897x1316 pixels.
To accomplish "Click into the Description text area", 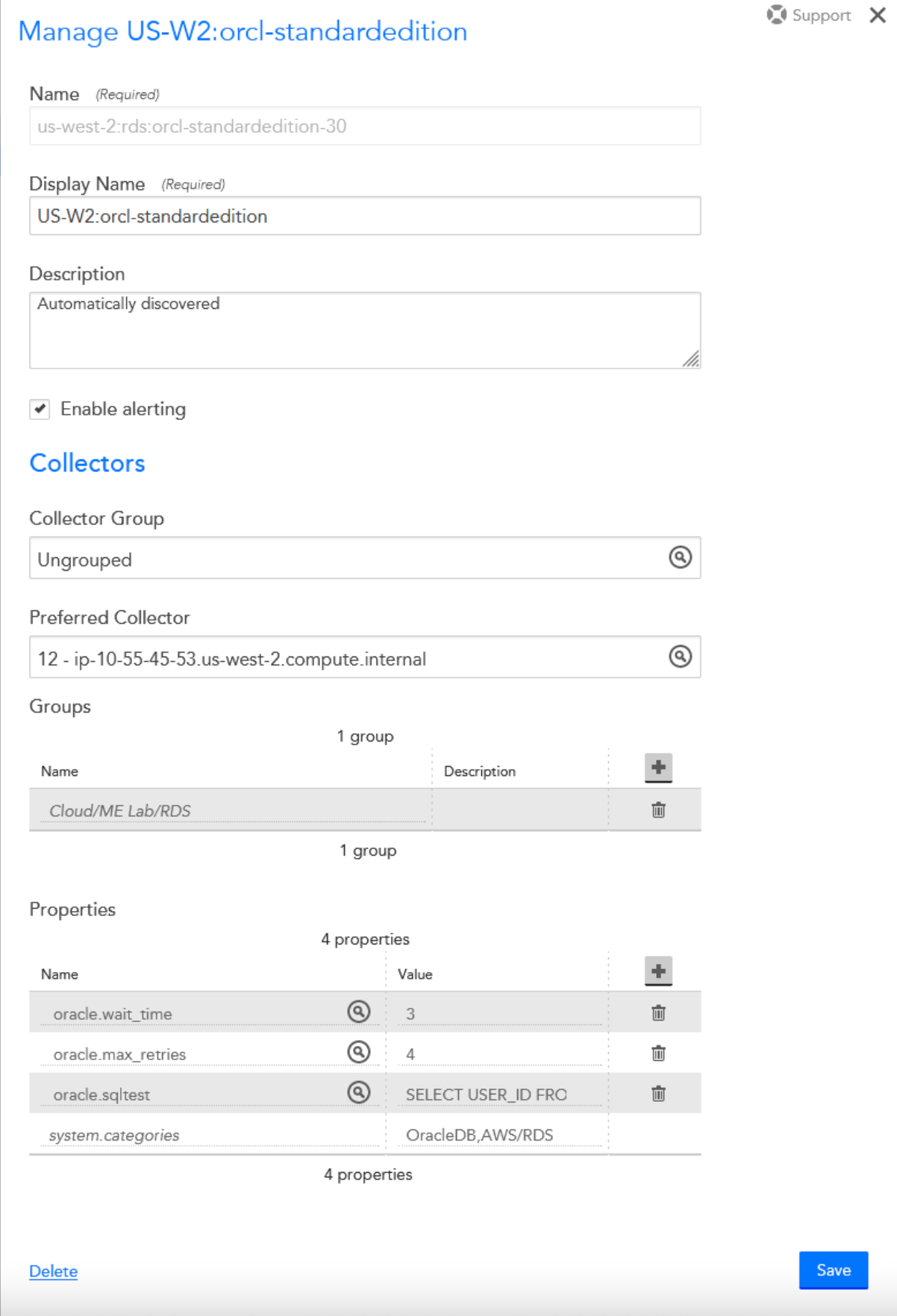I will (x=364, y=330).
